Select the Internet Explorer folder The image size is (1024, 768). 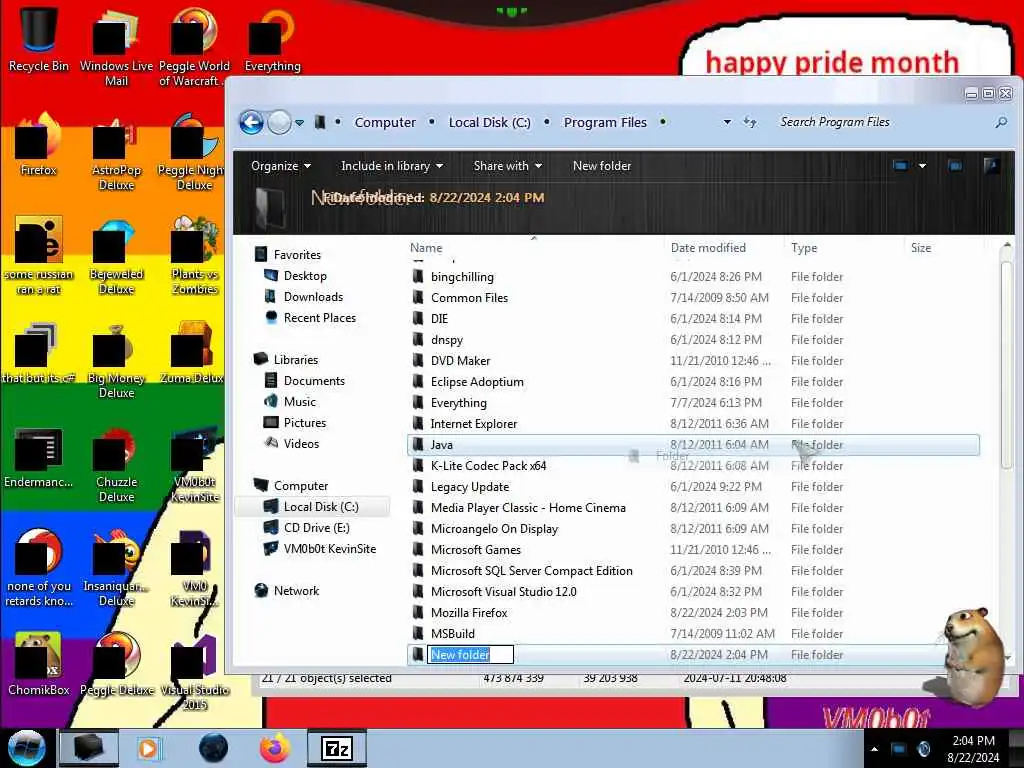[473, 424]
